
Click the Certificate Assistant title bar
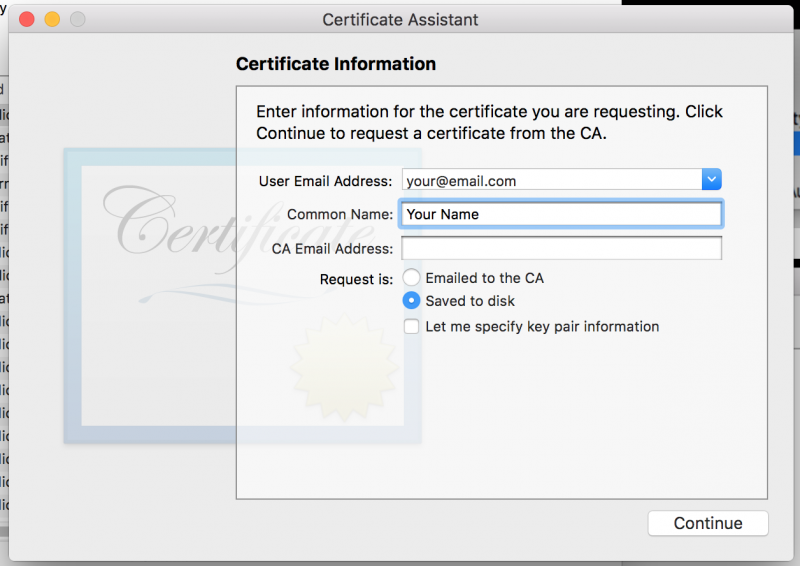coord(400,20)
